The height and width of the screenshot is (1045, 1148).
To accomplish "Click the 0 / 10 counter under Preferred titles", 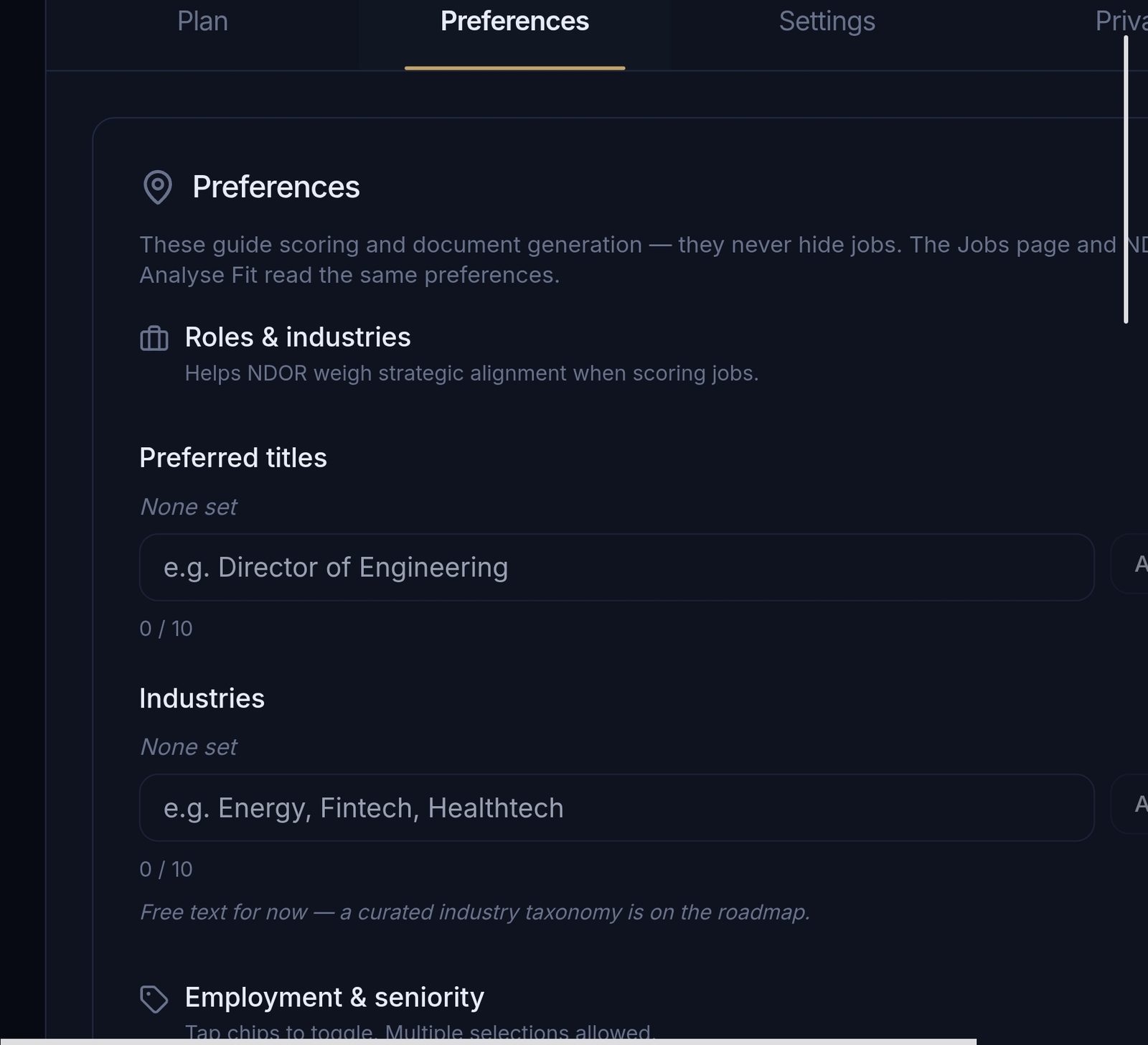I will [166, 628].
